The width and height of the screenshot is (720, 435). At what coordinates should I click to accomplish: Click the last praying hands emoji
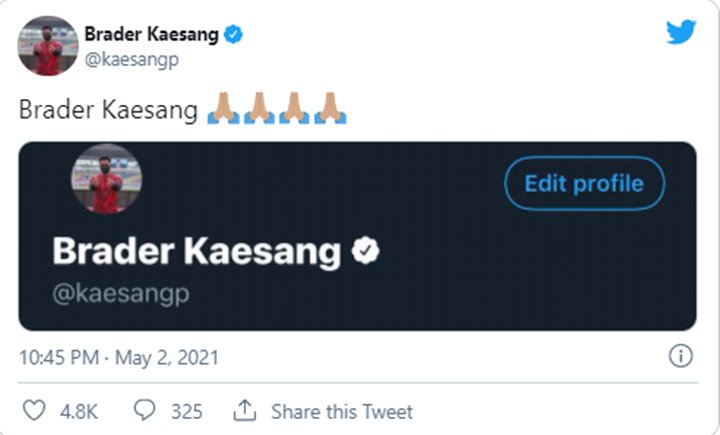tap(330, 109)
